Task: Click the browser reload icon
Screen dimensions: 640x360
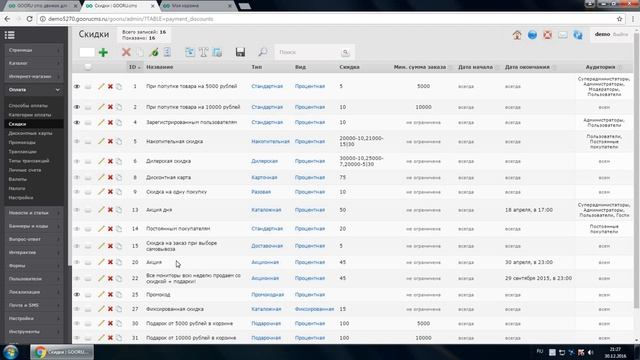Action: click(x=29, y=19)
